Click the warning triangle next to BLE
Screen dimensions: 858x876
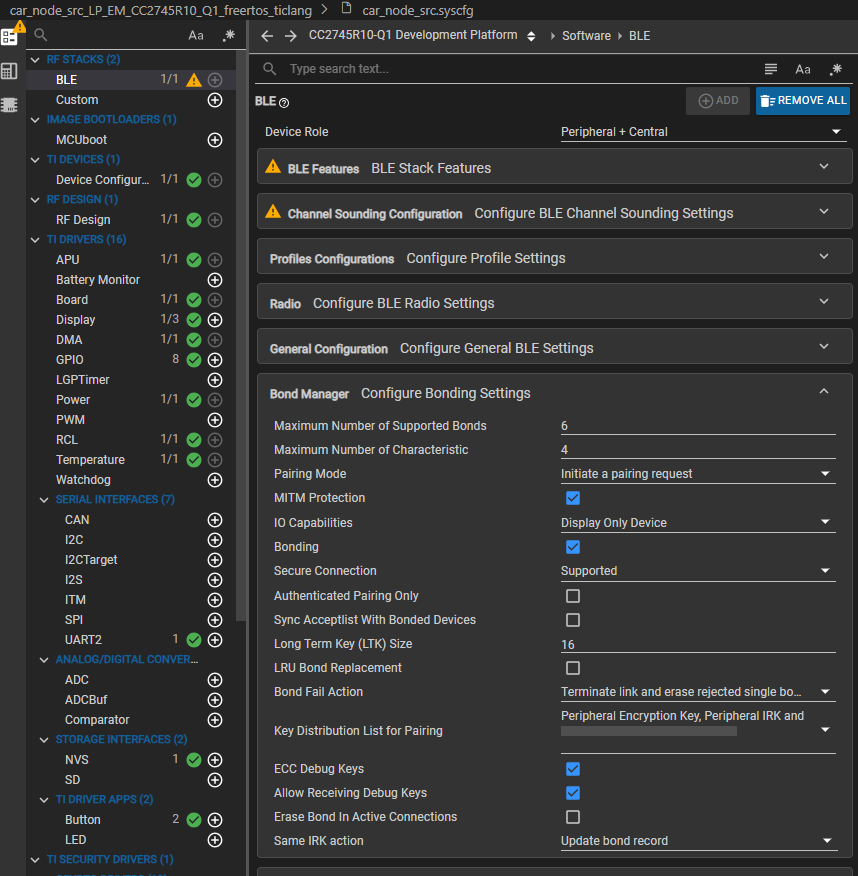195,79
